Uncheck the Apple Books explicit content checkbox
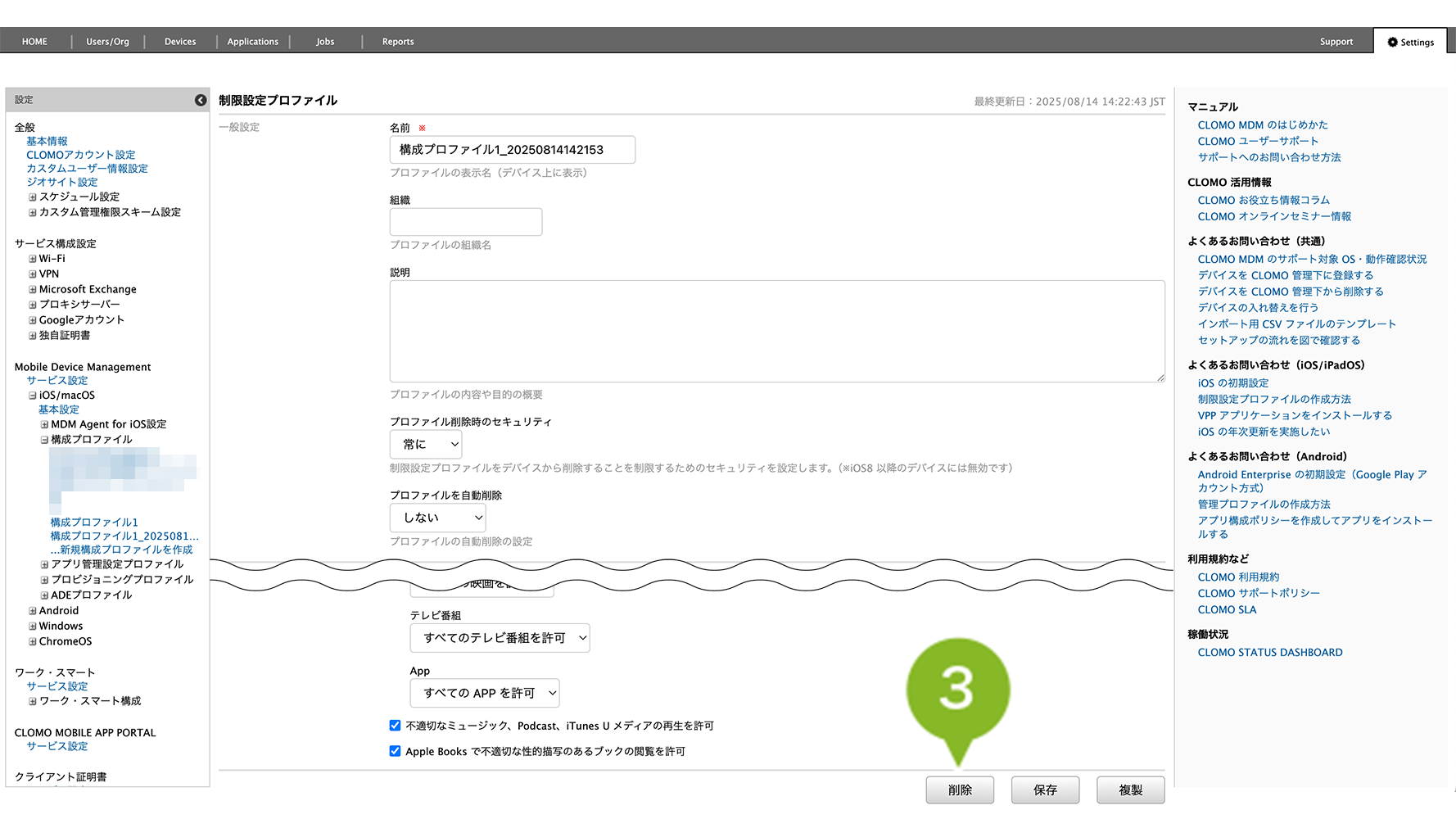Viewport: 1456px width, 819px height. click(395, 751)
